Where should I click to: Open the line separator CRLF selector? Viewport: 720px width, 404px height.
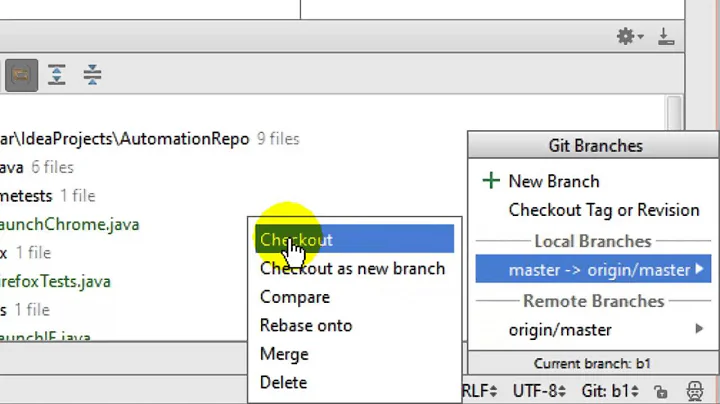click(479, 392)
